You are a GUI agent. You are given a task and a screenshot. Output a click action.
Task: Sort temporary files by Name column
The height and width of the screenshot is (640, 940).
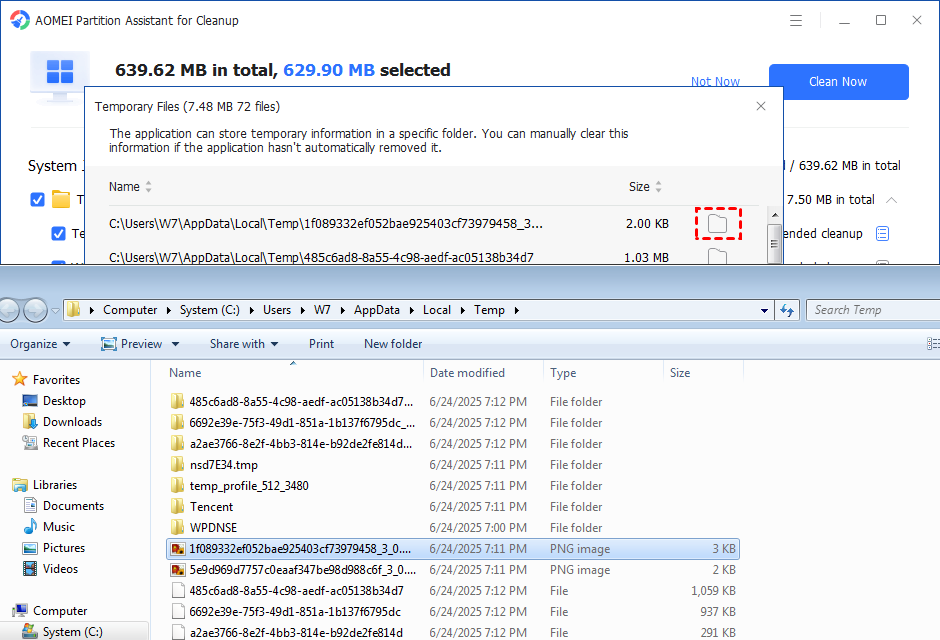130,186
